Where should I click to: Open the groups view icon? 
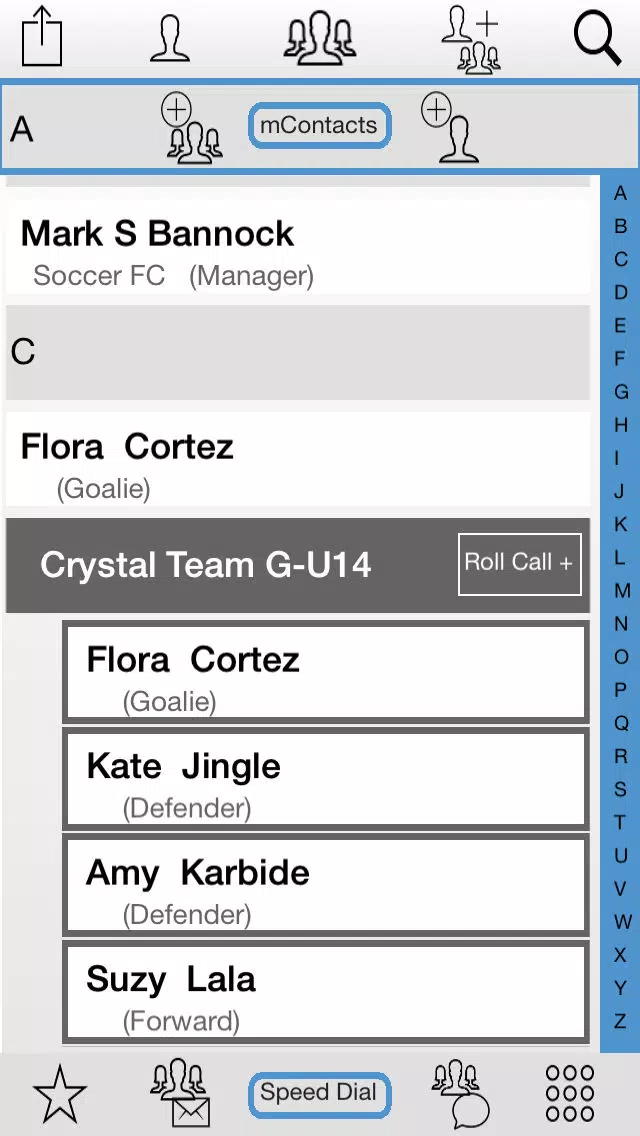click(320, 38)
